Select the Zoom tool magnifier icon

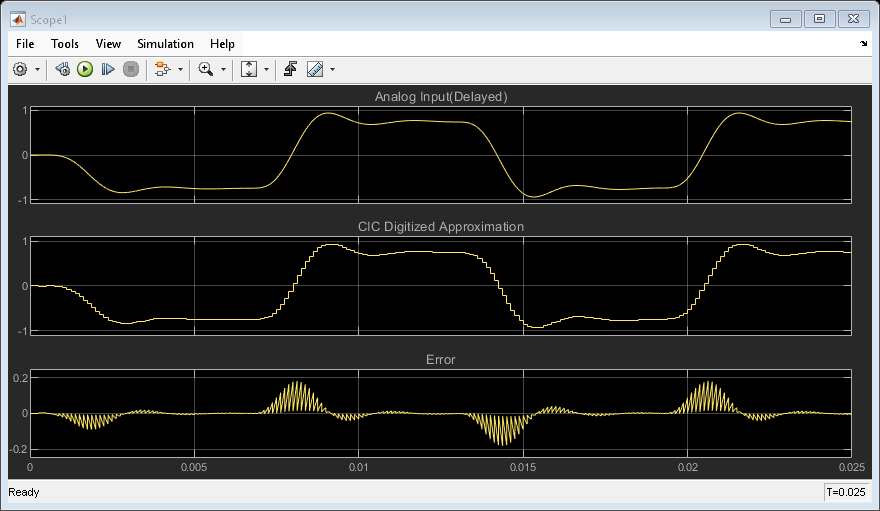(205, 69)
